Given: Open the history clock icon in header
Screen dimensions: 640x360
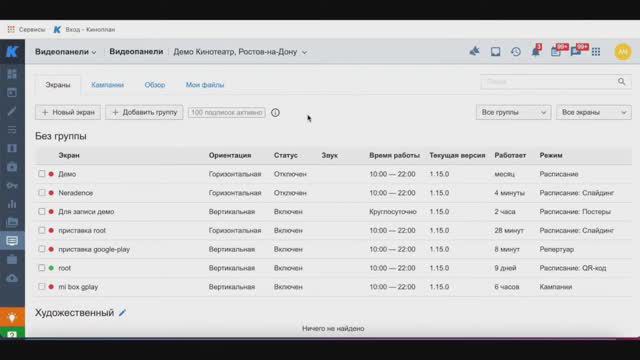Looking at the screenshot, I should [516, 51].
